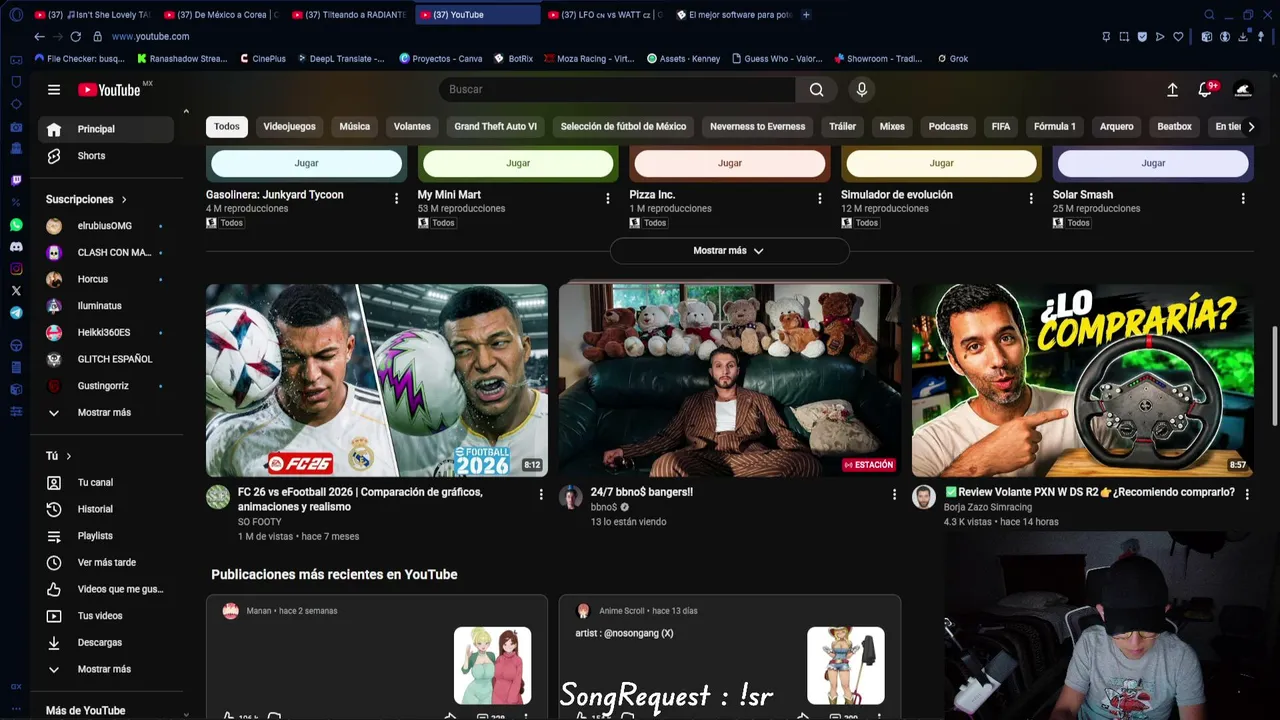
Task: Select the Videojuegos chip
Action: pos(289,127)
